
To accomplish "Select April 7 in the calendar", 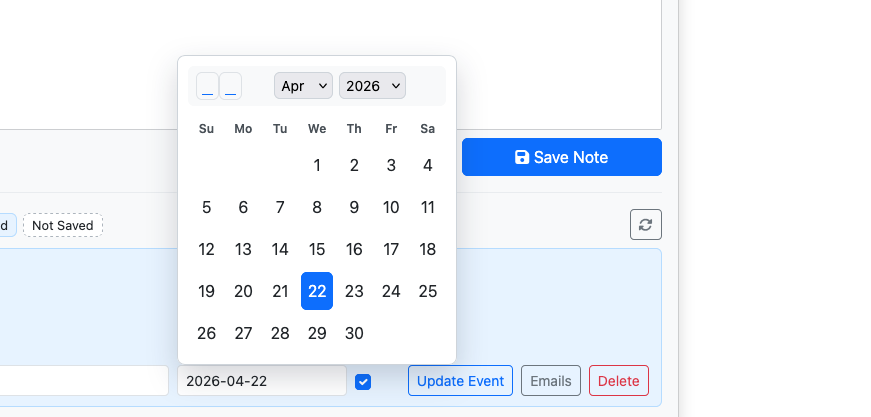I will click(280, 207).
